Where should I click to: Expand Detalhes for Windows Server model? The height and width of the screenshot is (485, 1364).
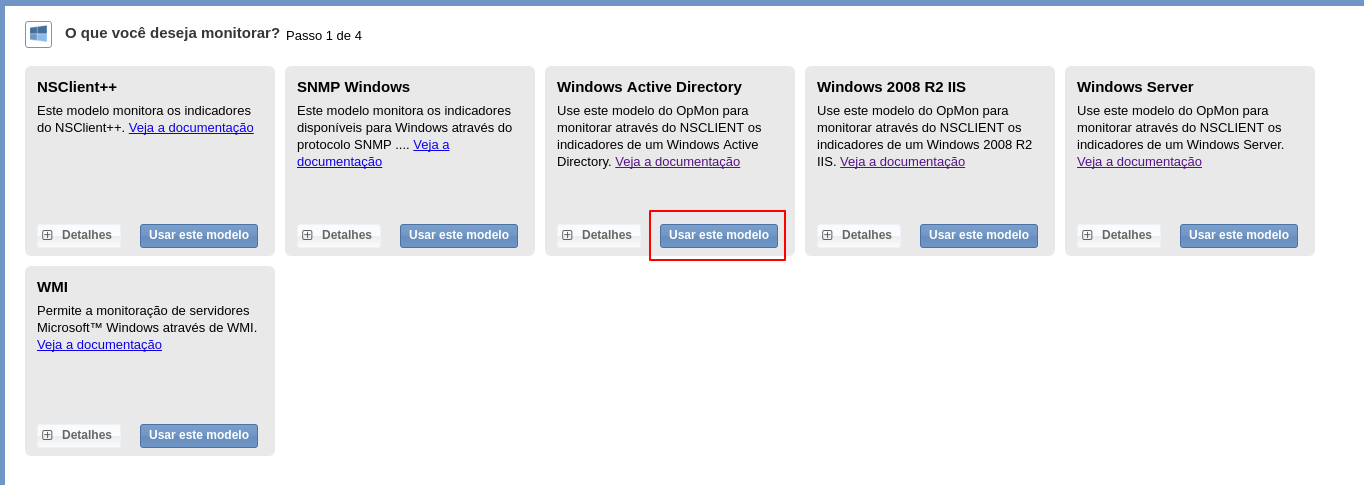click(x=1118, y=235)
